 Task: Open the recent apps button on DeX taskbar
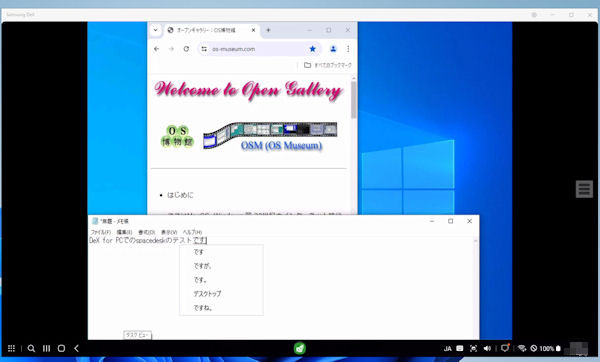click(47, 348)
